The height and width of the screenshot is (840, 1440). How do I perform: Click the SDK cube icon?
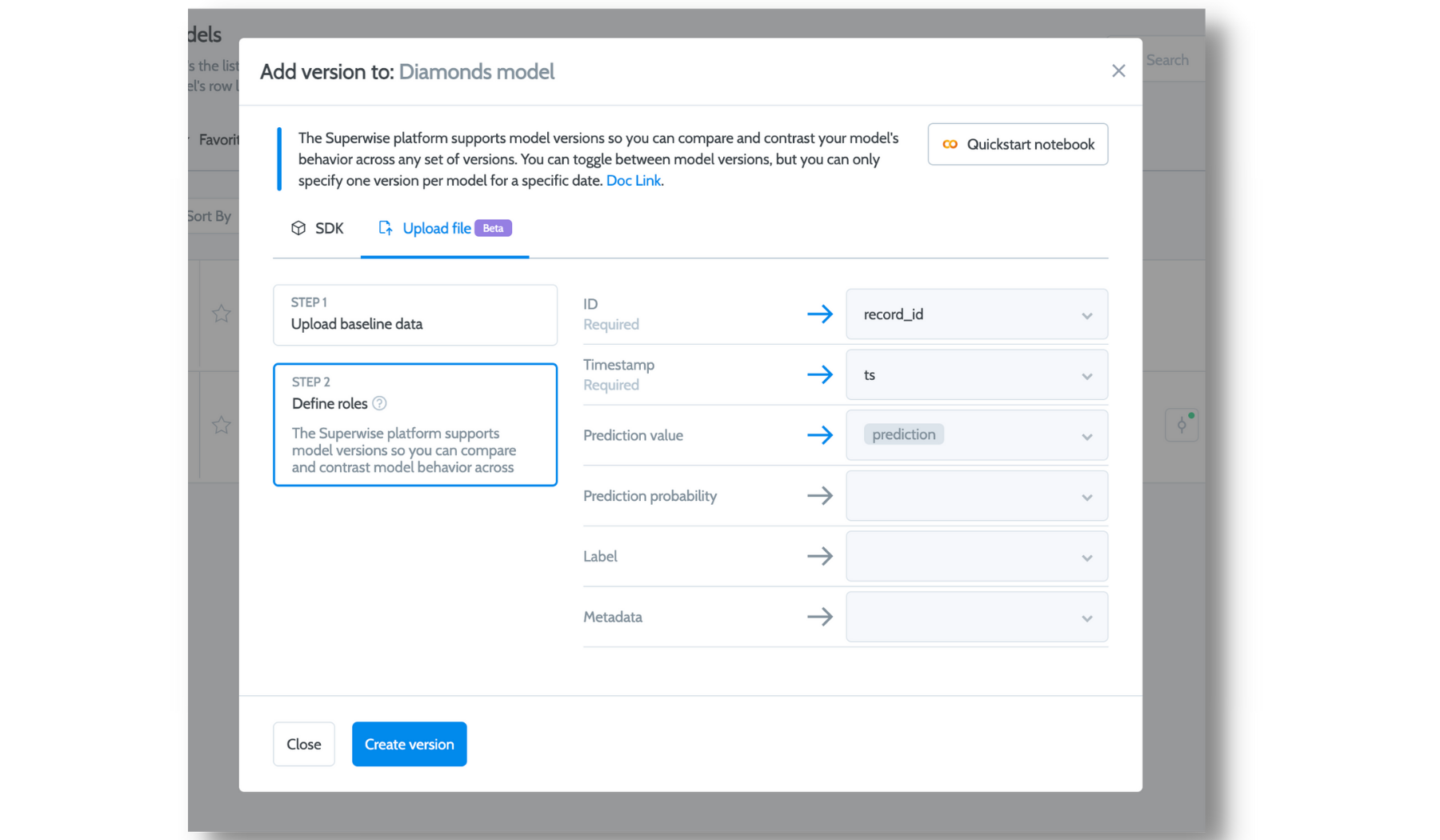pyautogui.click(x=298, y=229)
